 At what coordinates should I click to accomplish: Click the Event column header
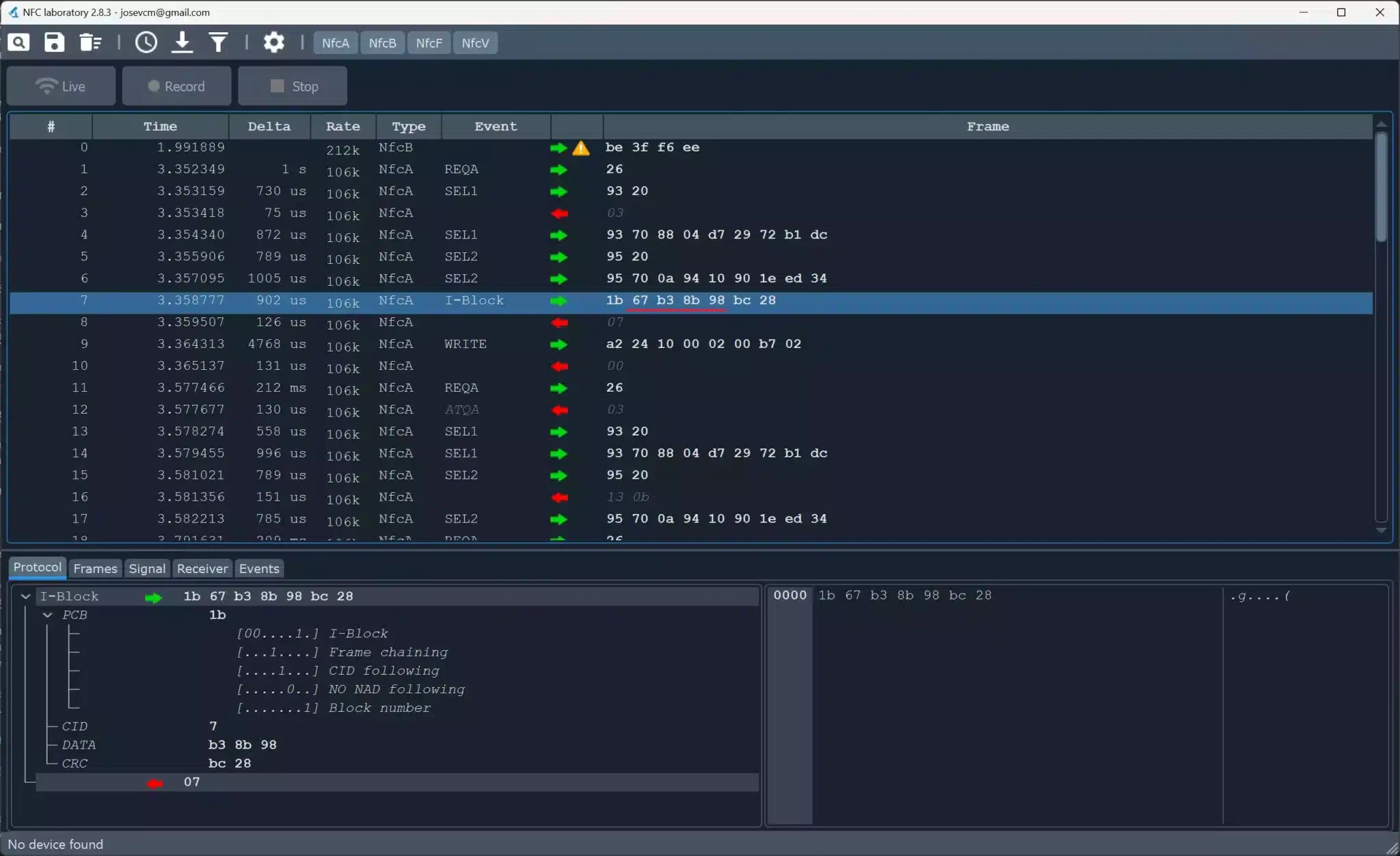point(496,126)
